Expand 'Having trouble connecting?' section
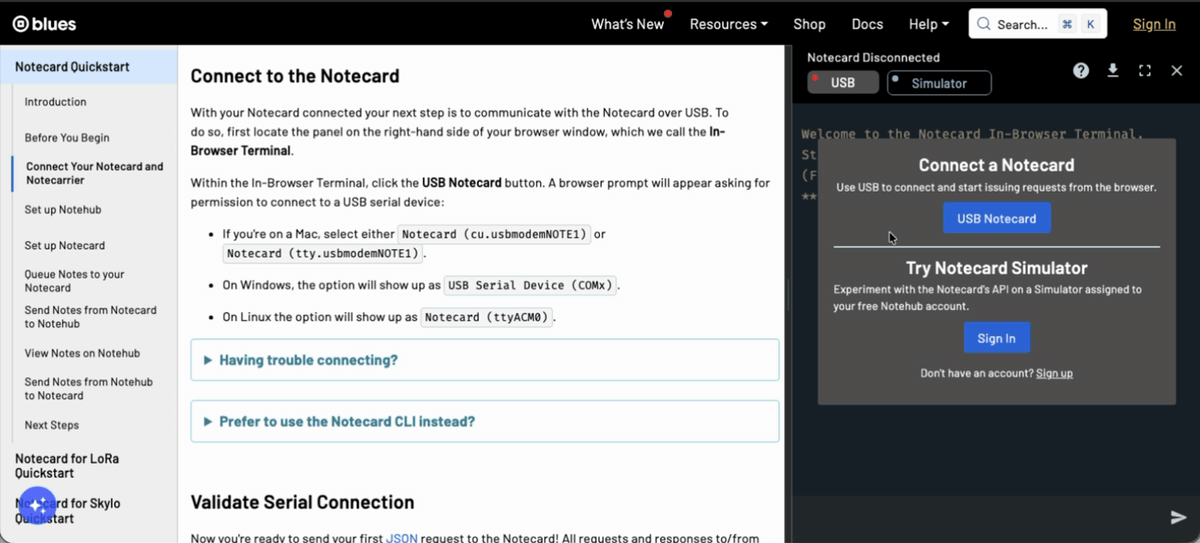 coord(485,360)
